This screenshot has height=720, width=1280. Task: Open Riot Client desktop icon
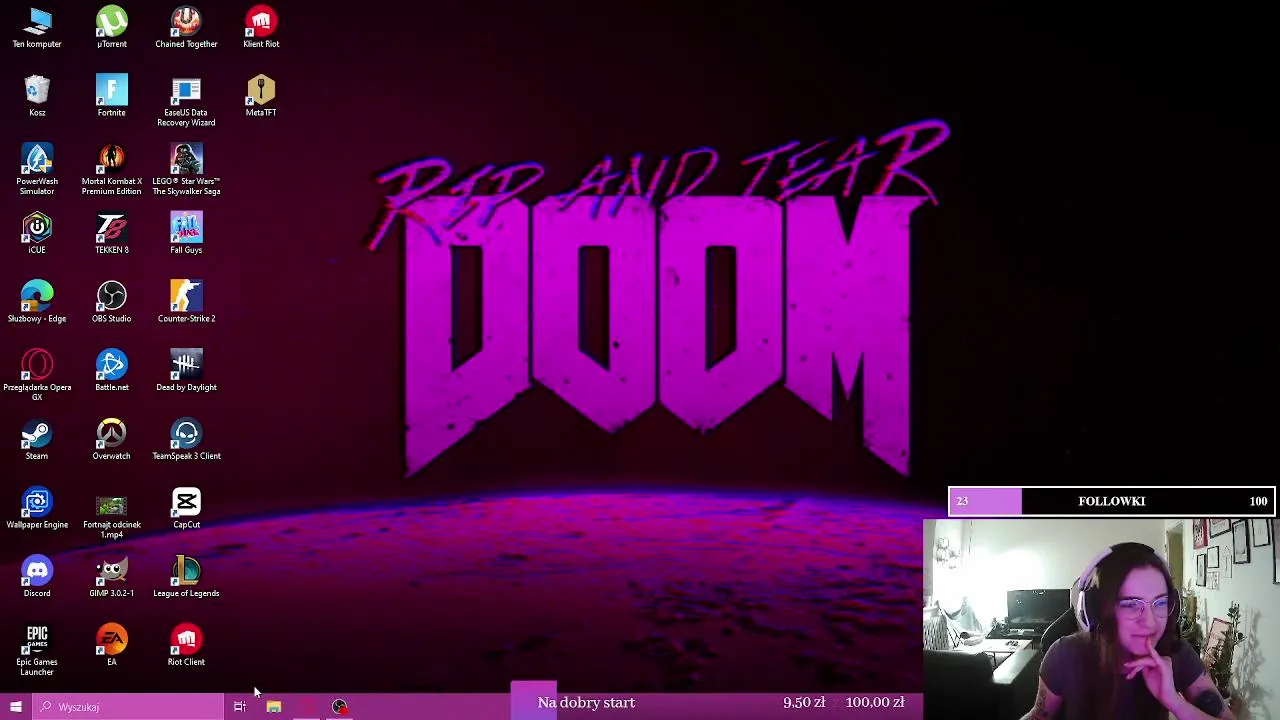click(186, 645)
